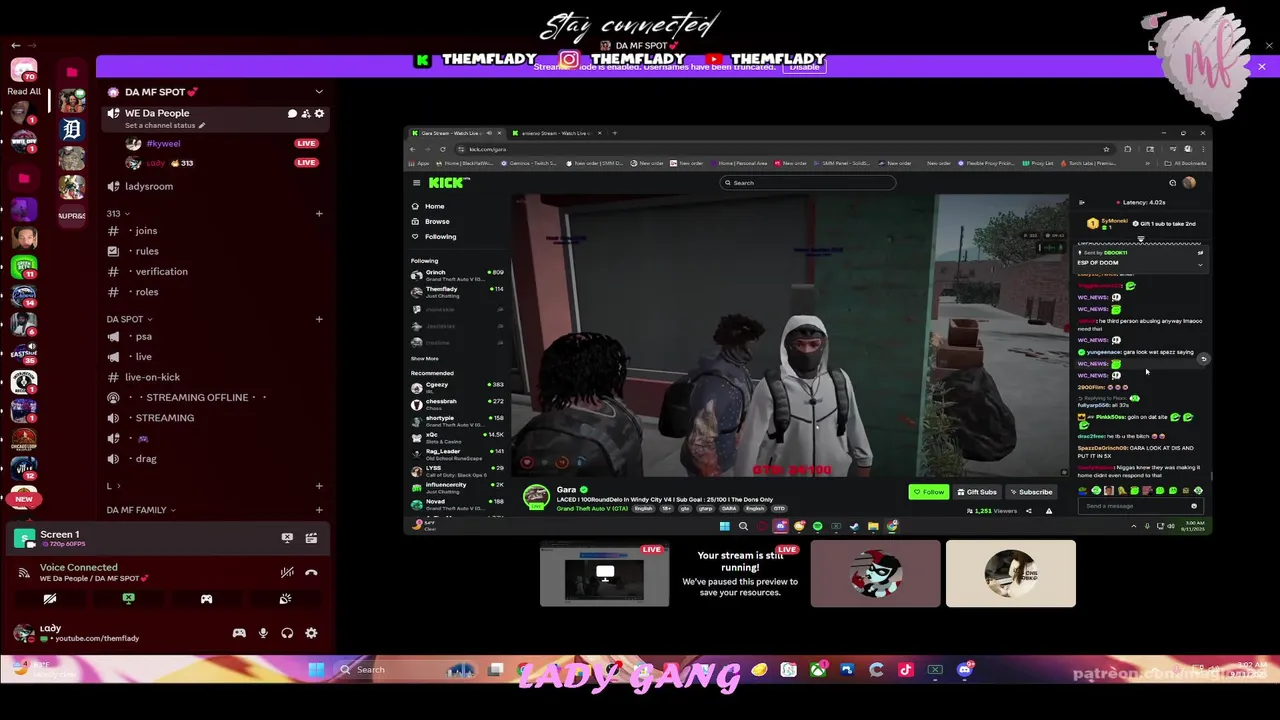Create channel in 313 category
1280x720 pixels.
pos(319,213)
